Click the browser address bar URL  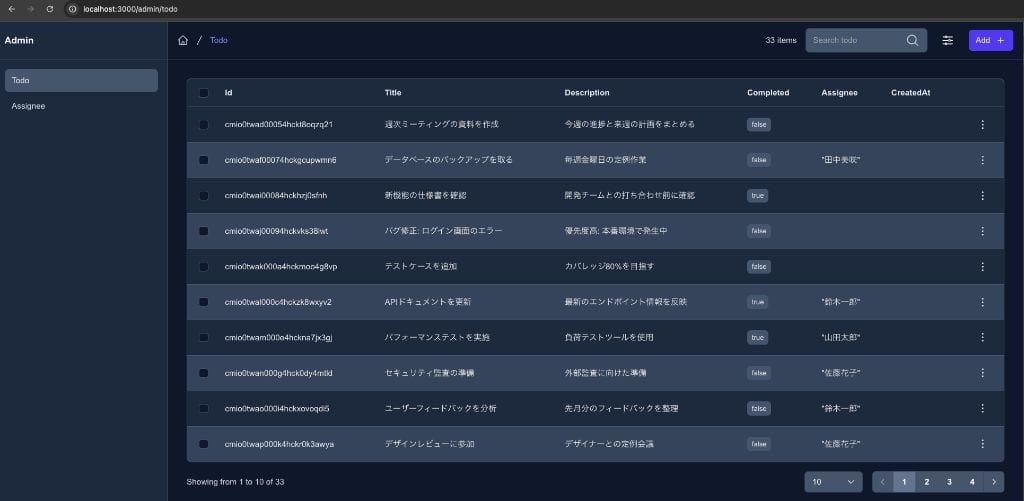coord(130,9)
